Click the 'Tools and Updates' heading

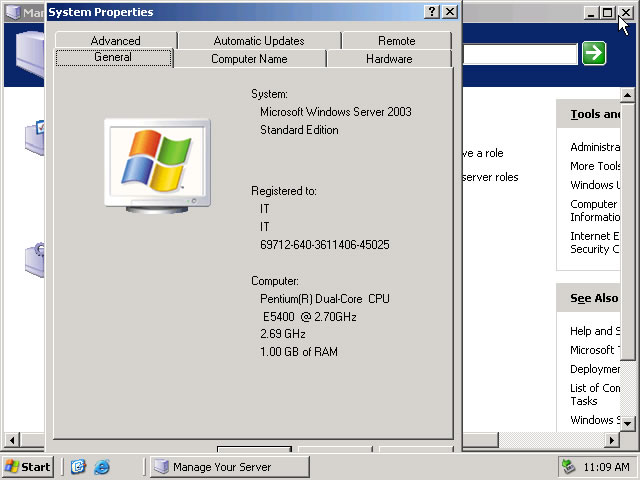coord(595,114)
